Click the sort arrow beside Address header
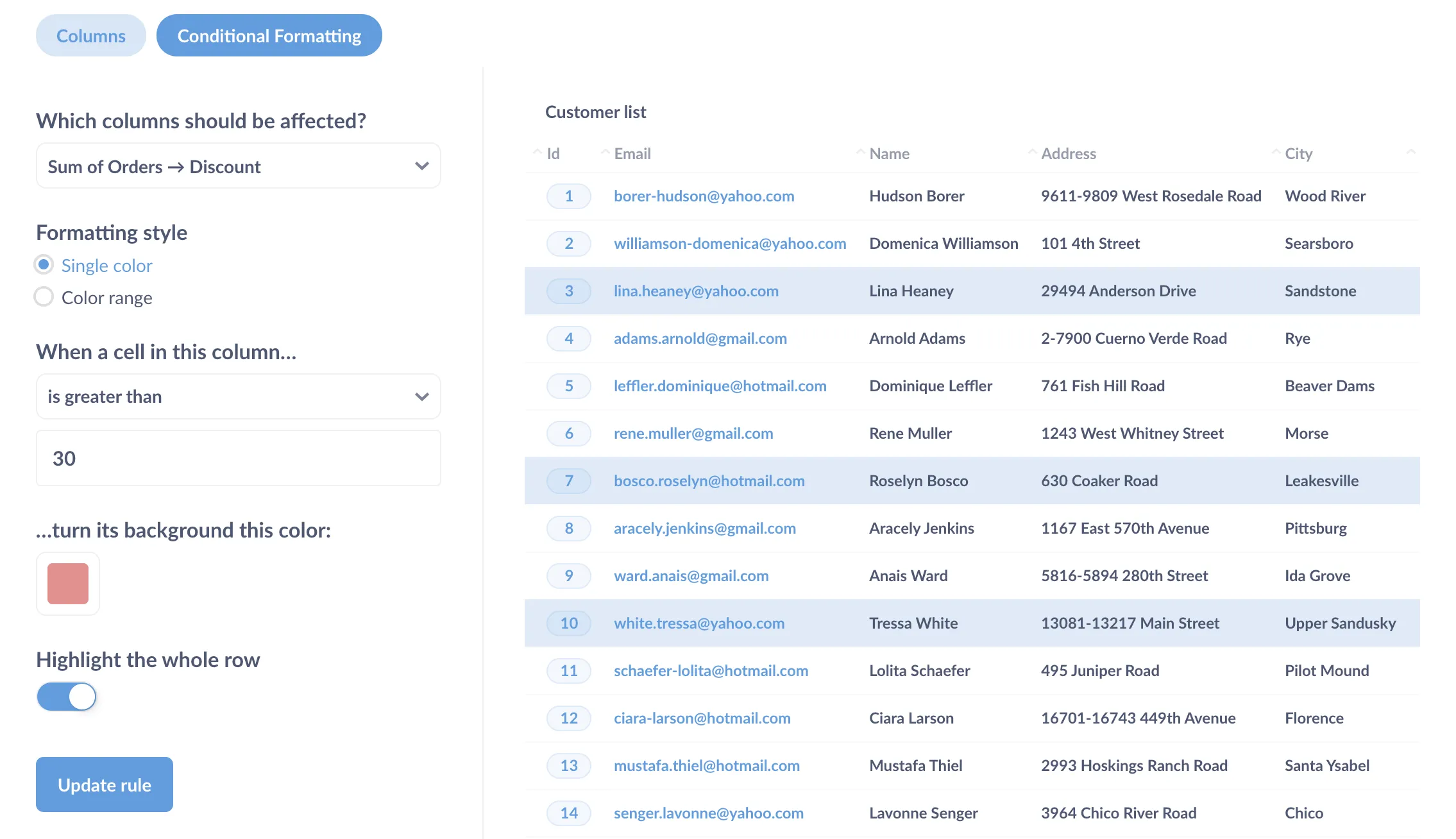Screen dimensions: 1456x839 point(1032,153)
